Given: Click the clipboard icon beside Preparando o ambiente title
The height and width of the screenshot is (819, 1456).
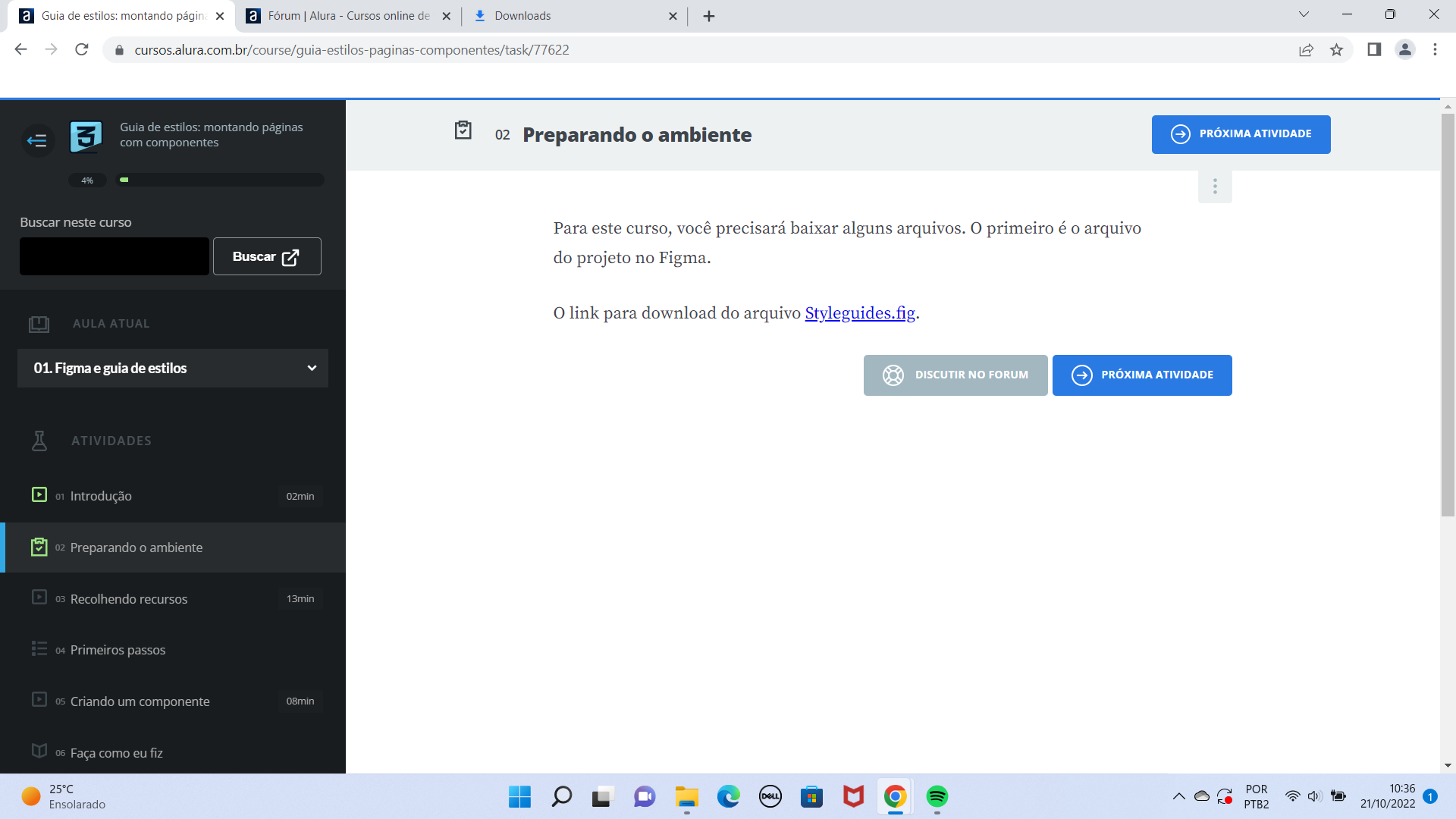Looking at the screenshot, I should (463, 130).
